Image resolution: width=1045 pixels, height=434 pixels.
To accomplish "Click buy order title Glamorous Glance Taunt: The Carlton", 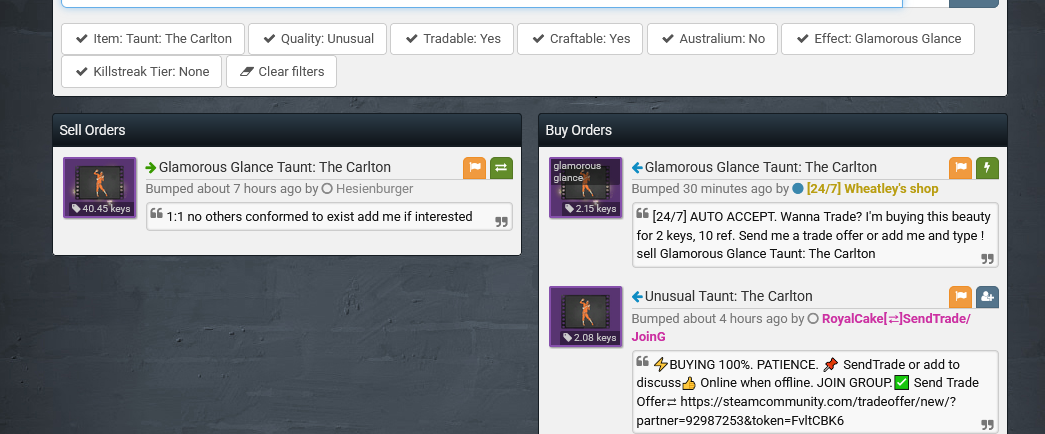I will (x=760, y=167).
